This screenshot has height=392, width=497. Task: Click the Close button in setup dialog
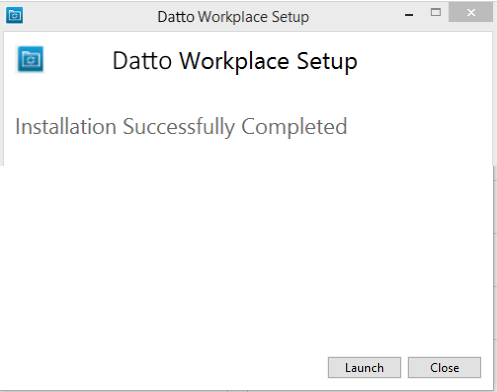[444, 368]
